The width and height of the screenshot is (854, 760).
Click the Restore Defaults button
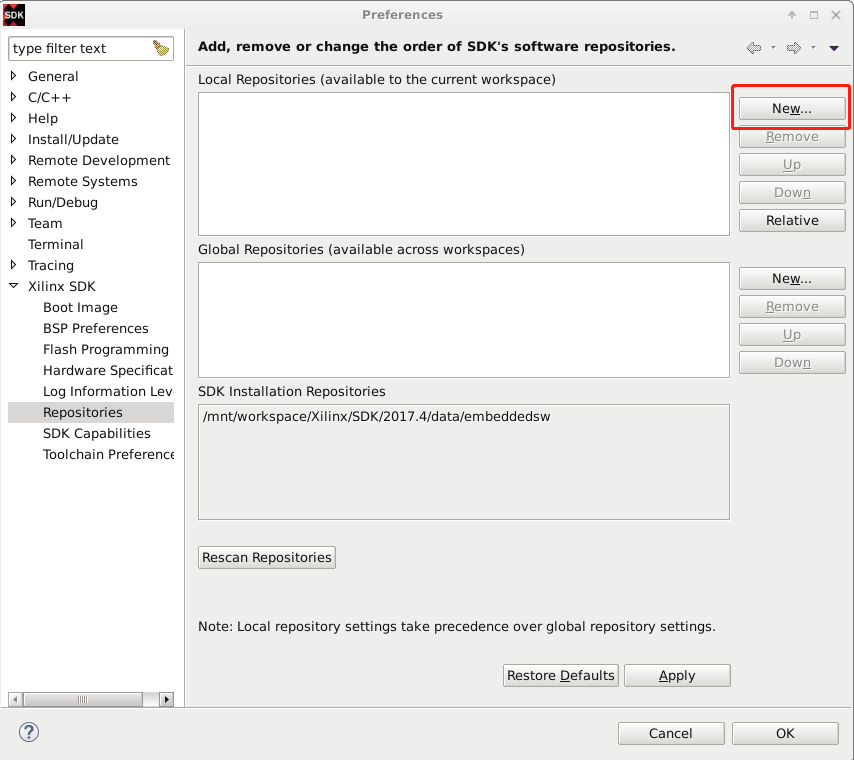[560, 675]
